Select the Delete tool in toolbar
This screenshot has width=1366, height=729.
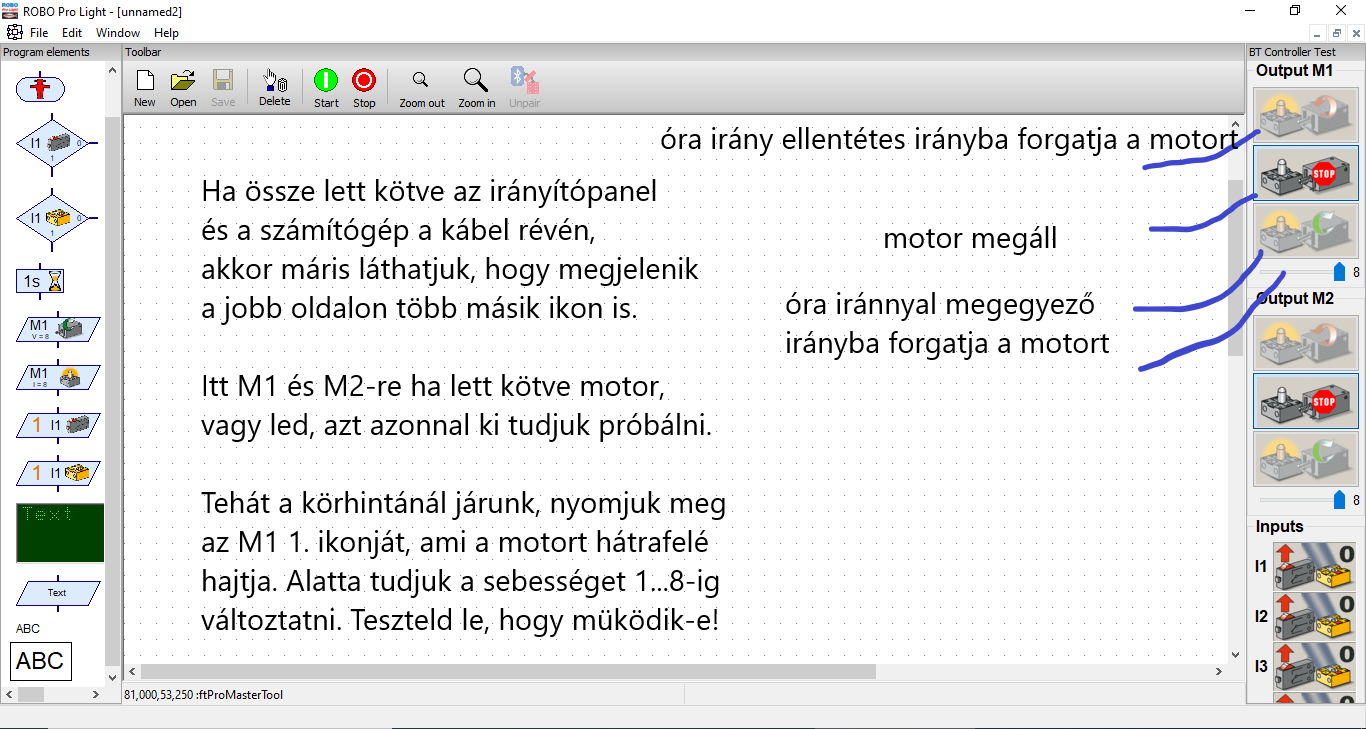coord(274,88)
